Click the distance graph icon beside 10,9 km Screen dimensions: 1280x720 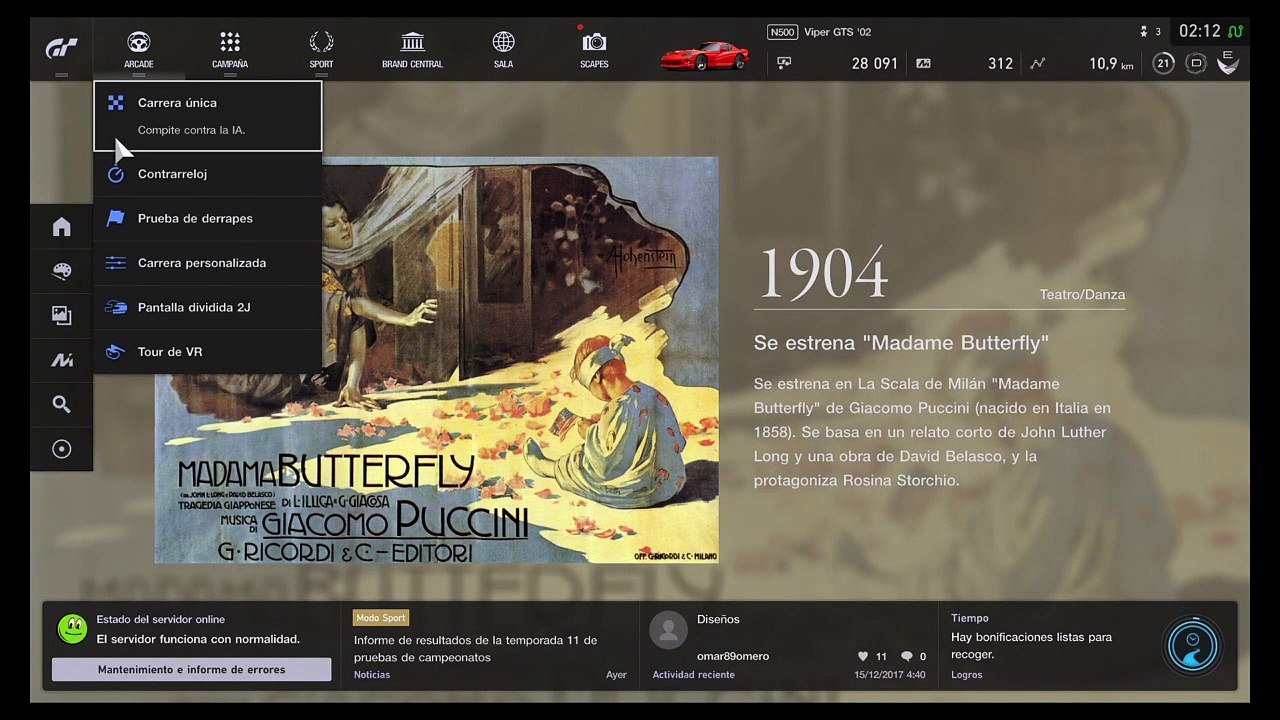(x=1038, y=63)
